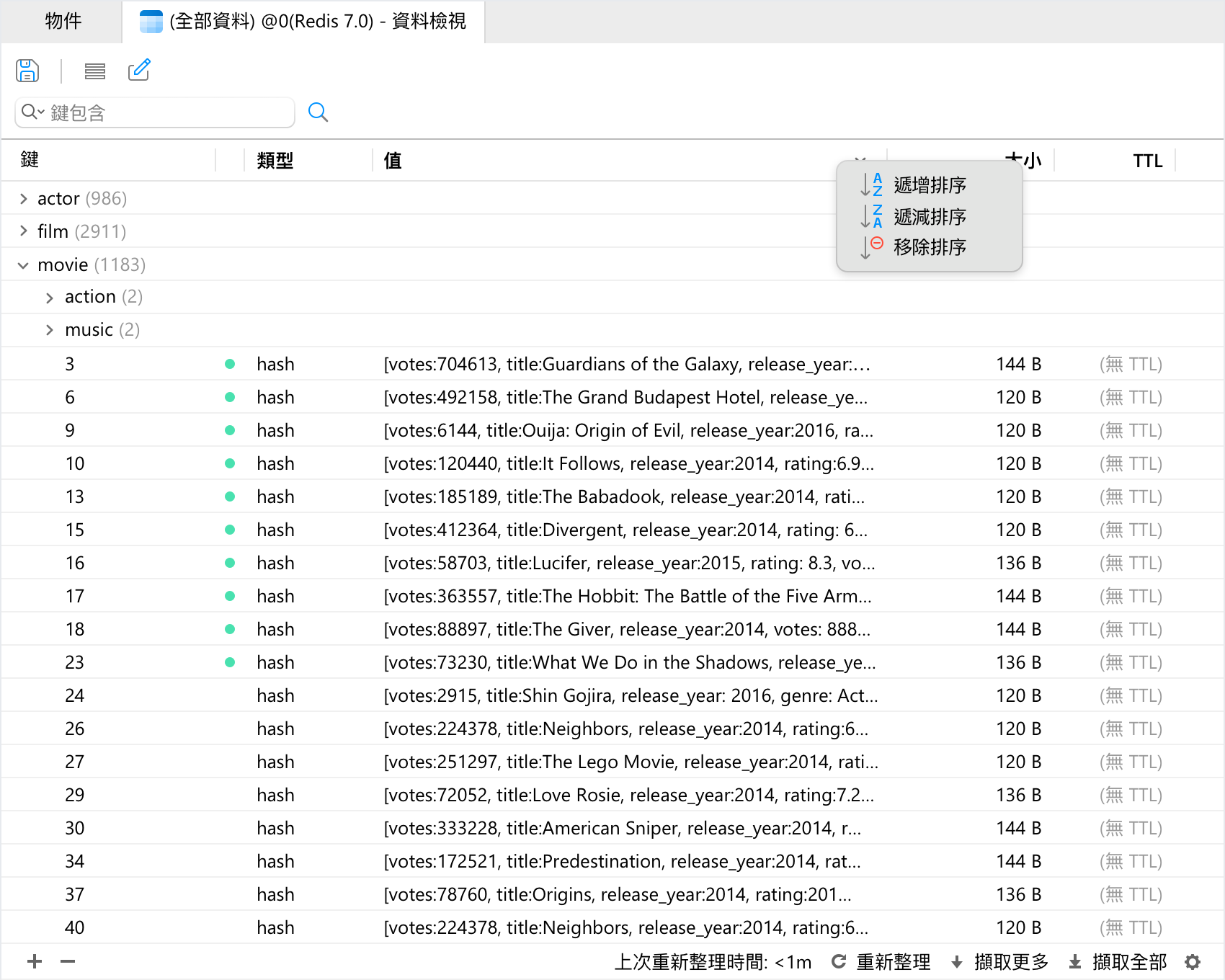Switch to the 物件 tab
The height and width of the screenshot is (980, 1225).
click(63, 21)
